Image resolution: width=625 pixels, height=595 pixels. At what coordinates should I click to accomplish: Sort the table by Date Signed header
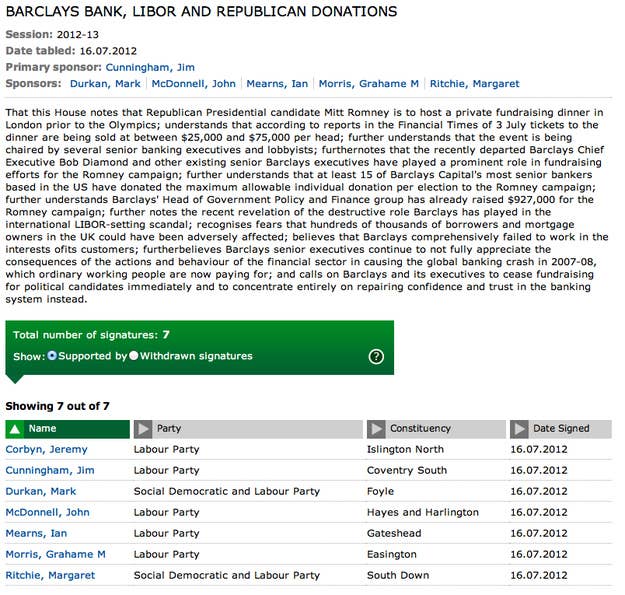(x=561, y=429)
